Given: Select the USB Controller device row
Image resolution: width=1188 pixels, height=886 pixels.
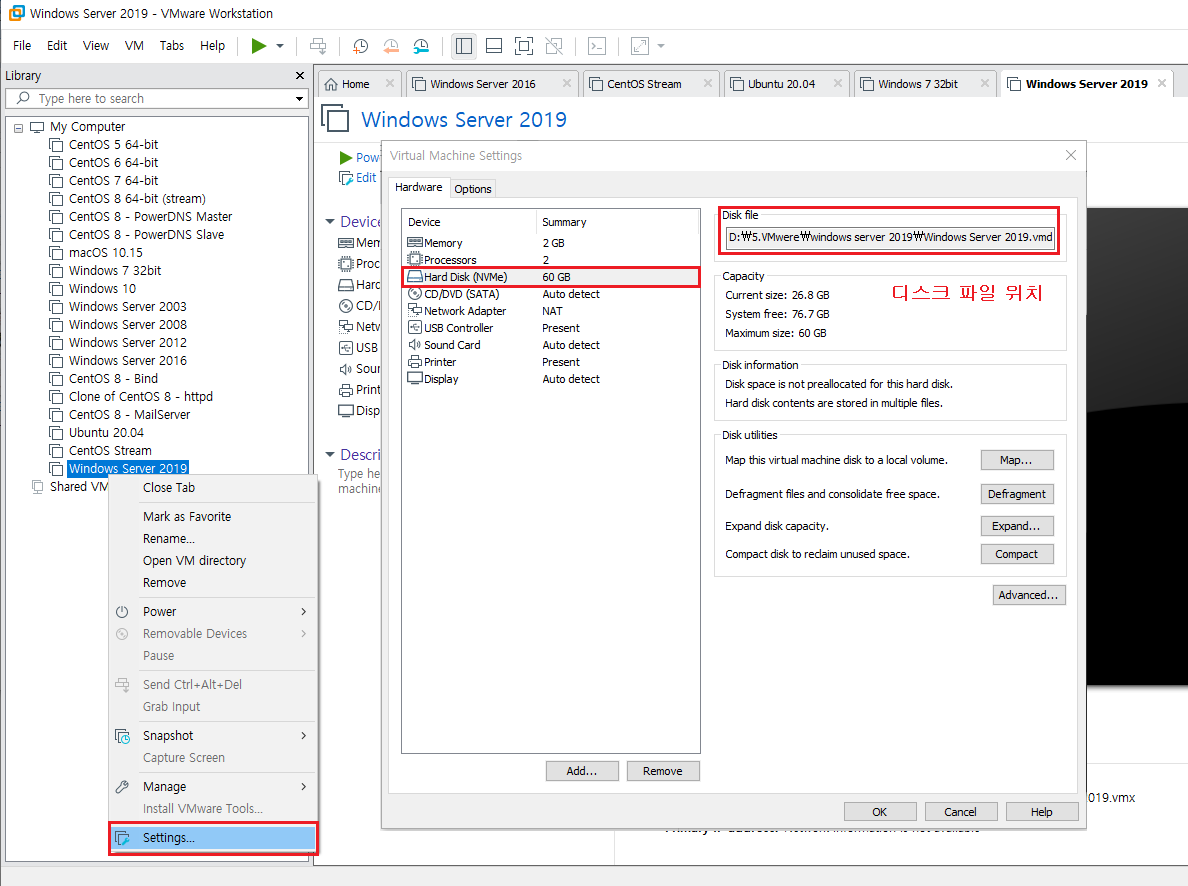Looking at the screenshot, I should 551,328.
